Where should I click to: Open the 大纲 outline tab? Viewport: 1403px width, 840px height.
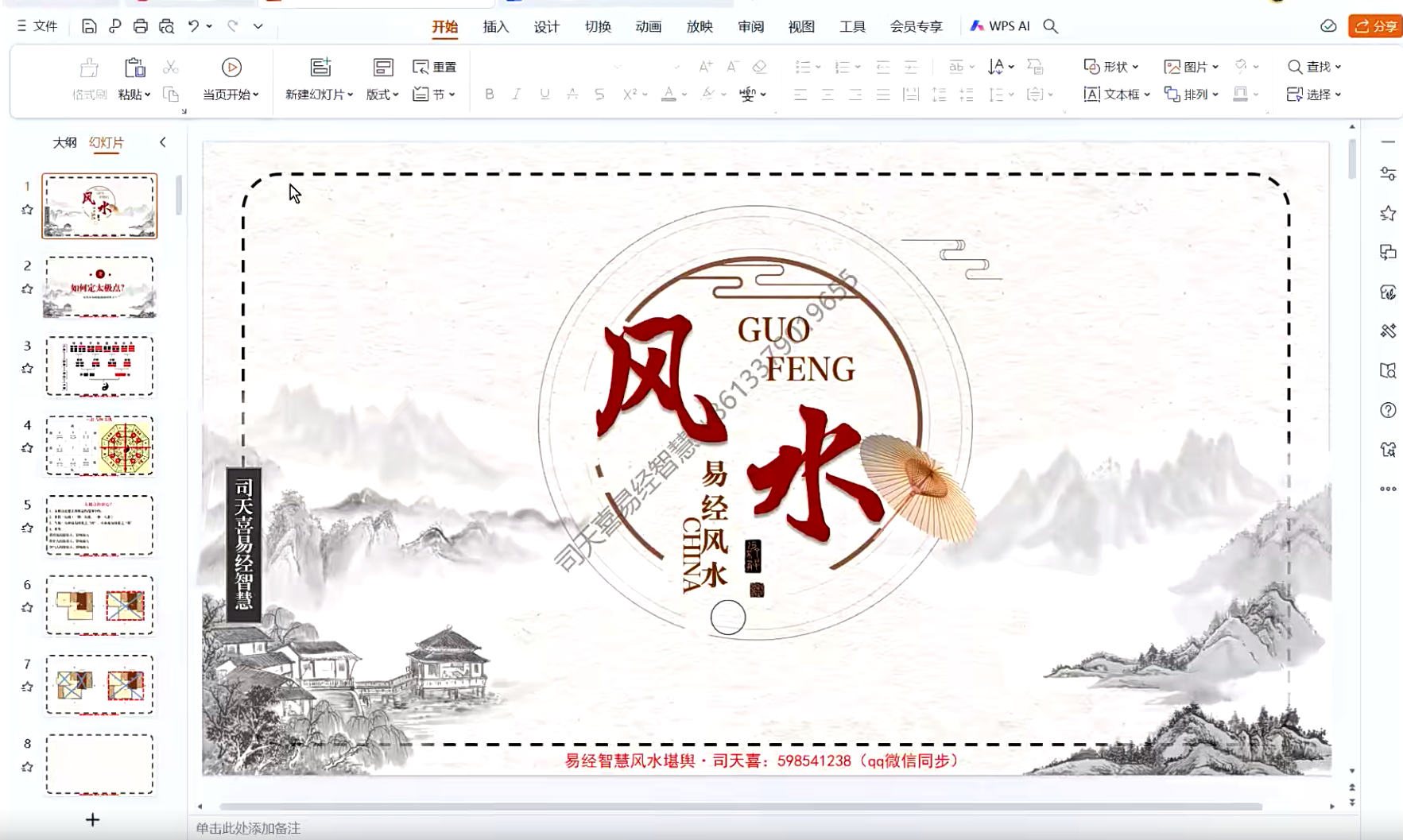click(64, 142)
